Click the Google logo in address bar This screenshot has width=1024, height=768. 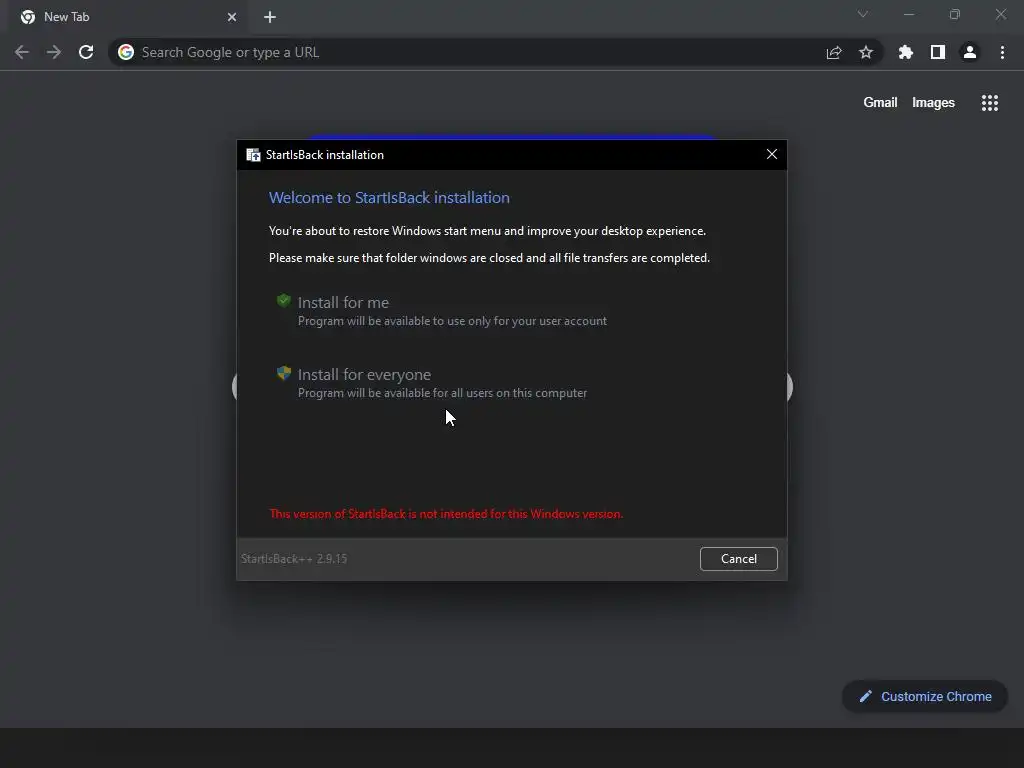point(126,52)
